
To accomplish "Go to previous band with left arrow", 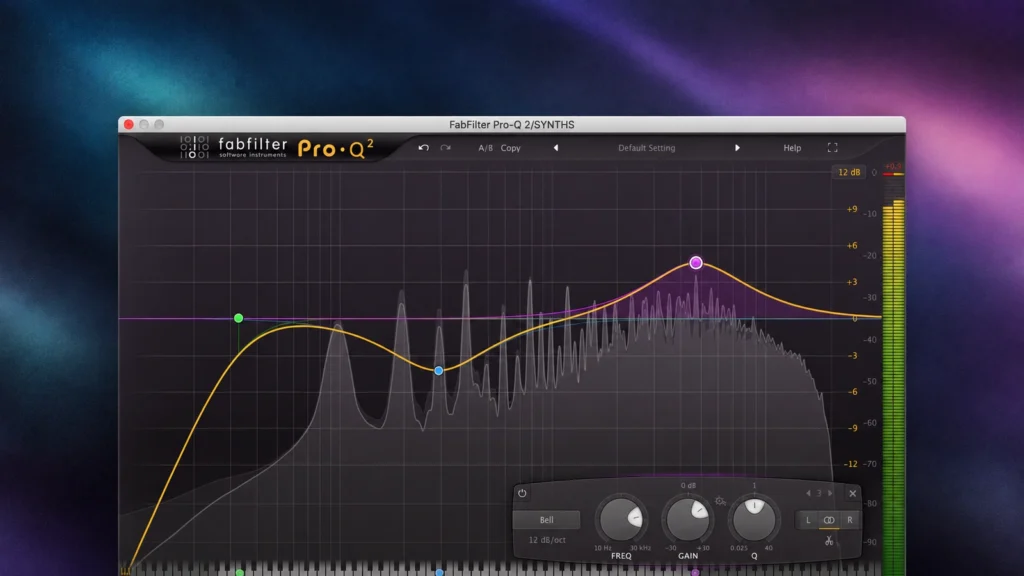I will point(808,493).
